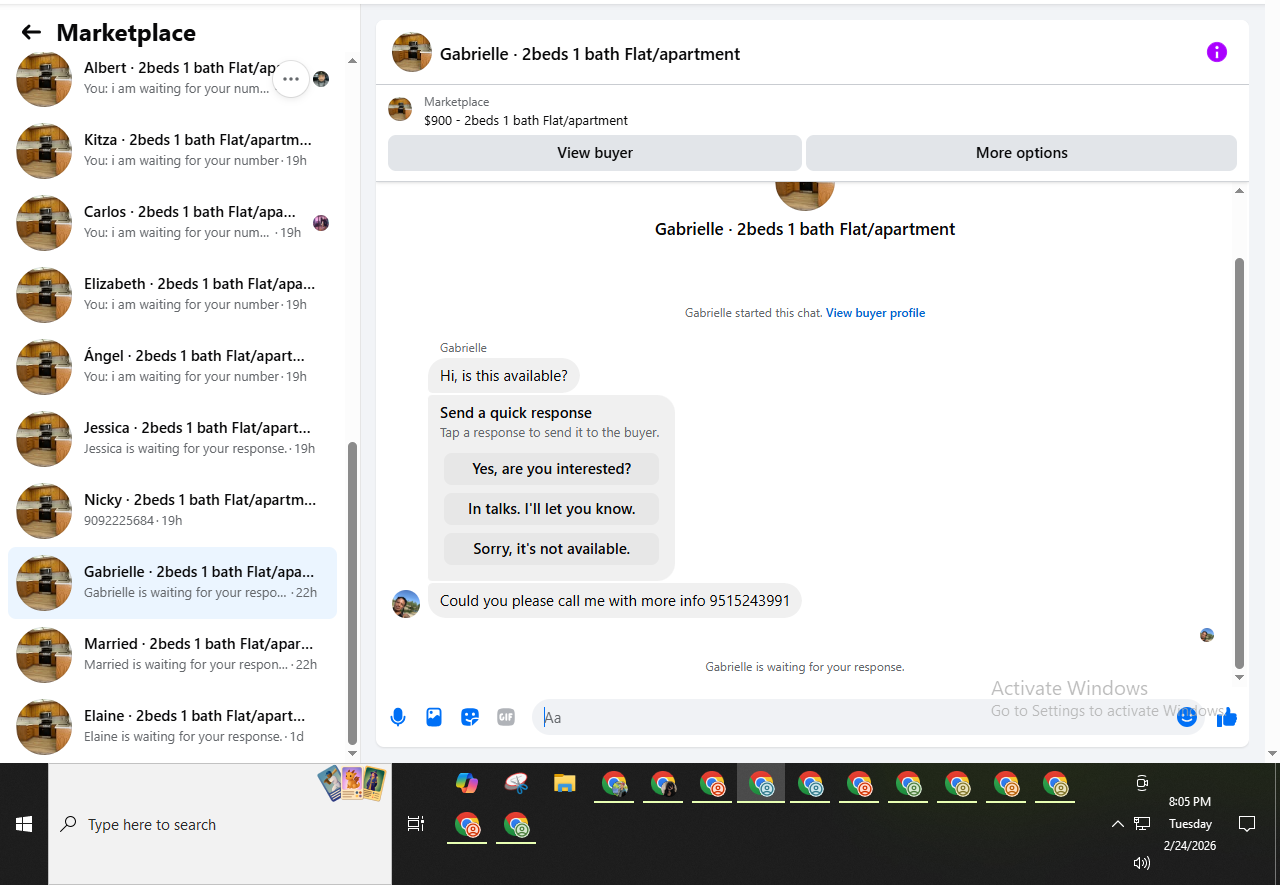Viewport: 1280px width, 885px height.
Task: Click the highlighted active Chrome taskbar icon
Action: pyautogui.click(x=762, y=784)
